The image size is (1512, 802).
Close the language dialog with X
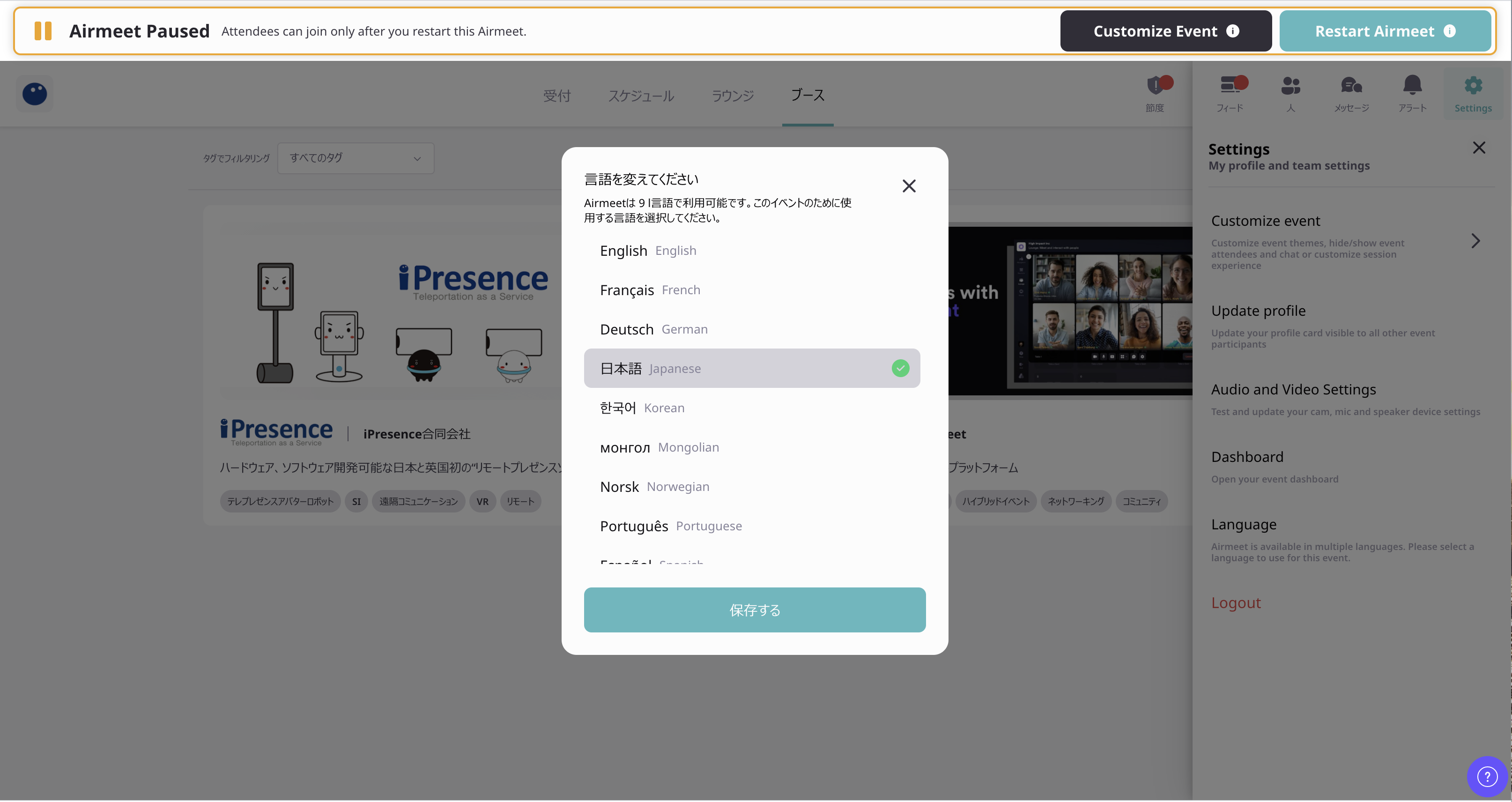pyautogui.click(x=909, y=186)
